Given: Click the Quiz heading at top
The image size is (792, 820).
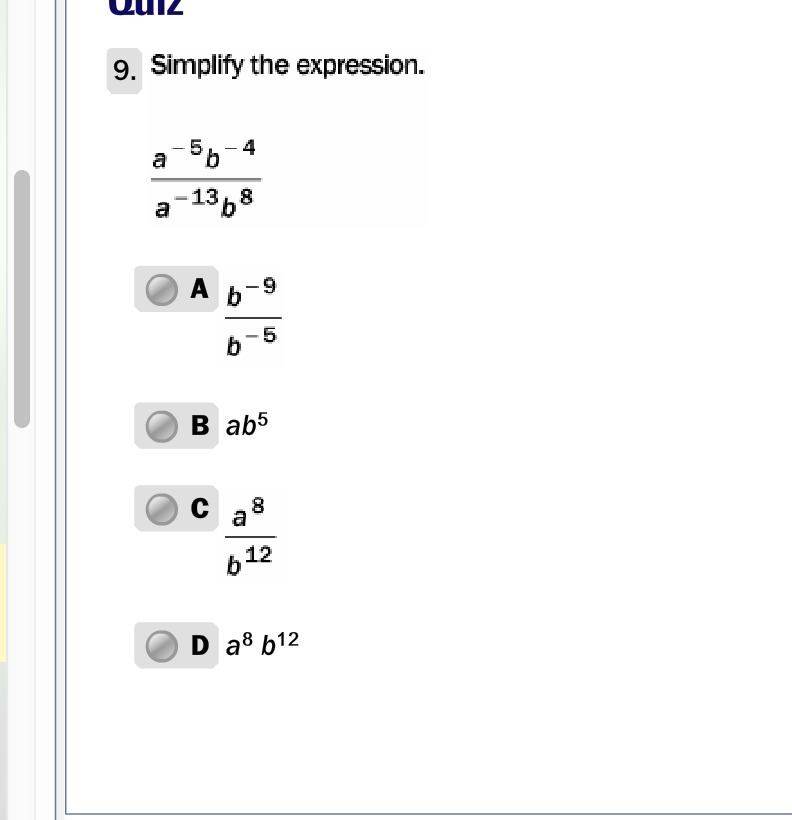Looking at the screenshot, I should point(146,7).
